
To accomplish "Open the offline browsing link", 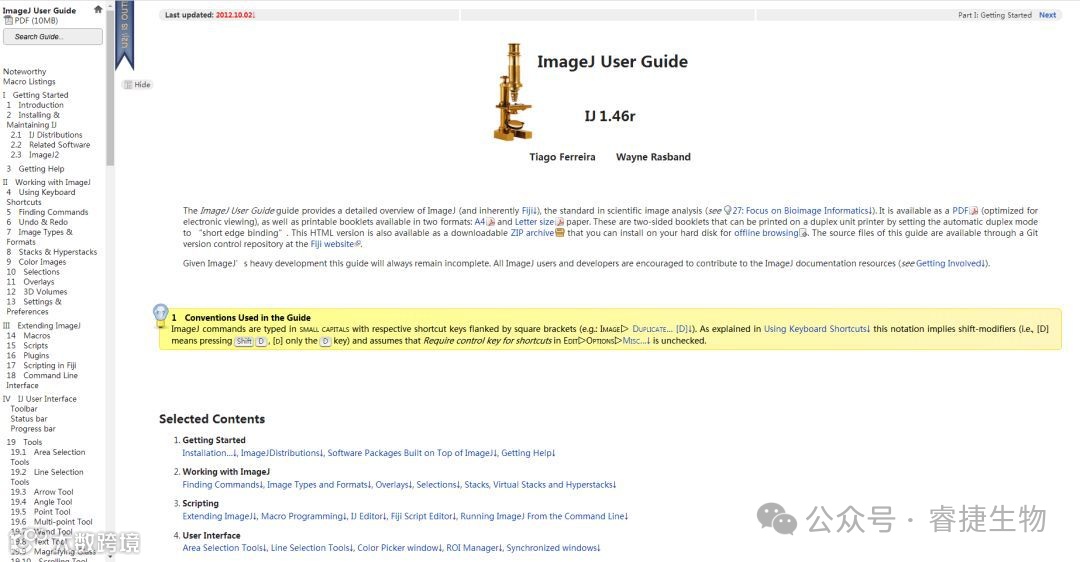I will click(x=766, y=233).
